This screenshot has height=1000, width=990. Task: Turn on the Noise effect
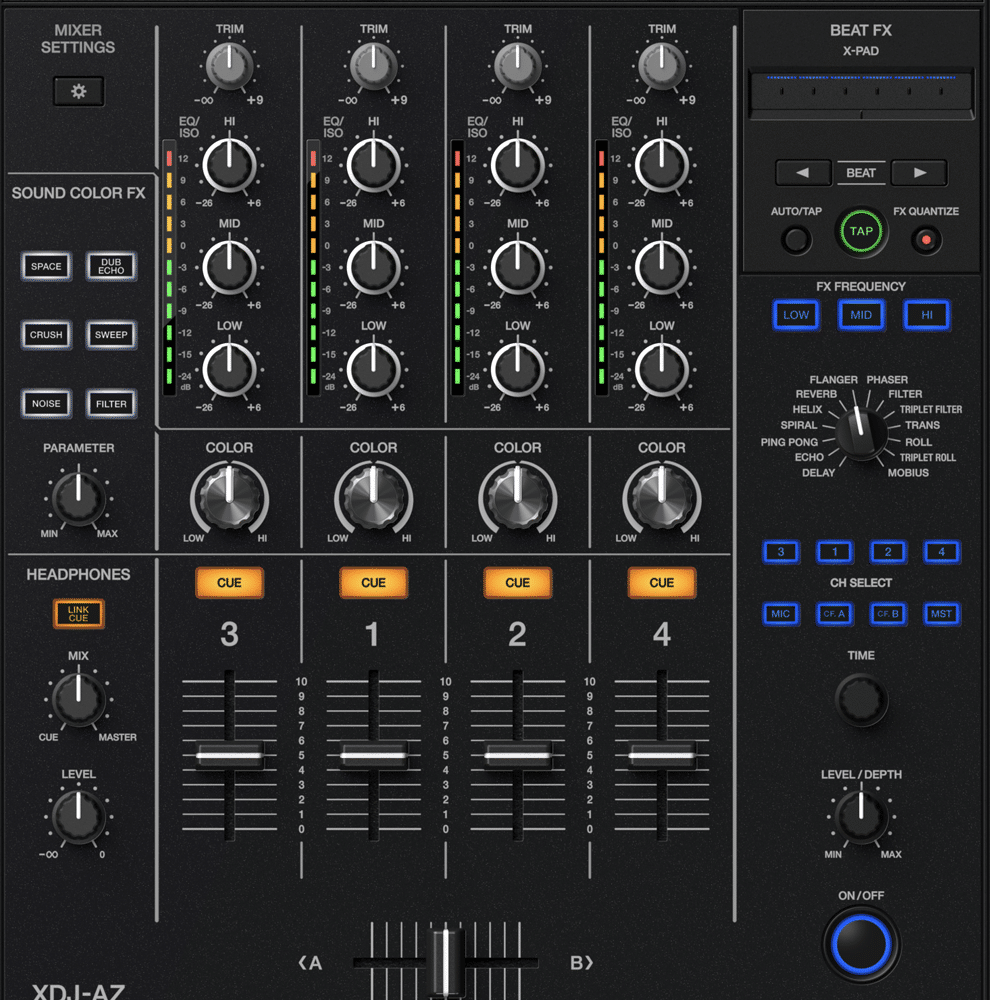[46, 403]
